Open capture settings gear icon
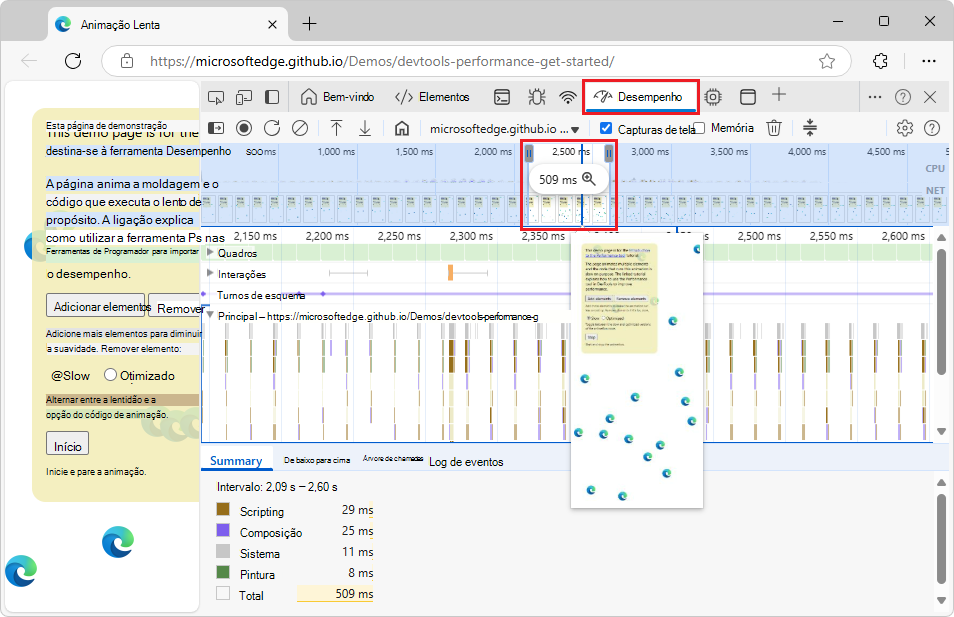 click(x=905, y=128)
